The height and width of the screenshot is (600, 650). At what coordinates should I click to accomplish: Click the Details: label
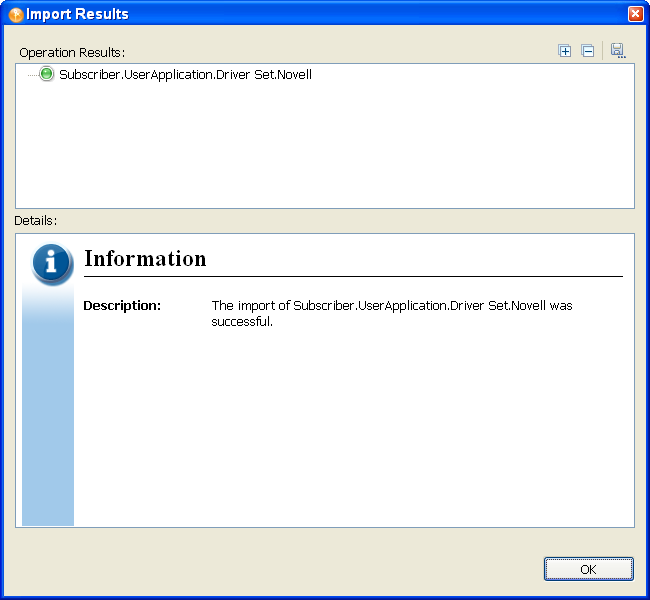point(36,220)
